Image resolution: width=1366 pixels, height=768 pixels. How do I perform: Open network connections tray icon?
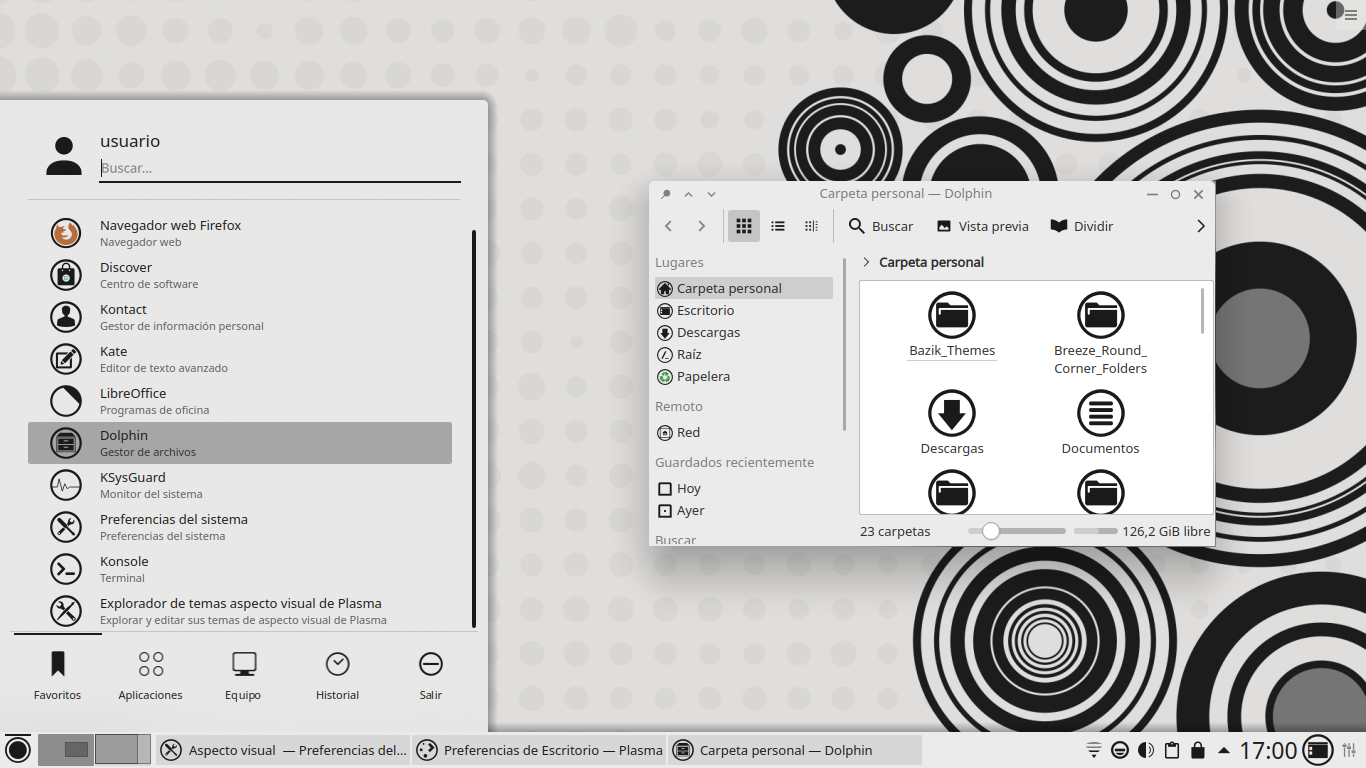(x=1094, y=750)
